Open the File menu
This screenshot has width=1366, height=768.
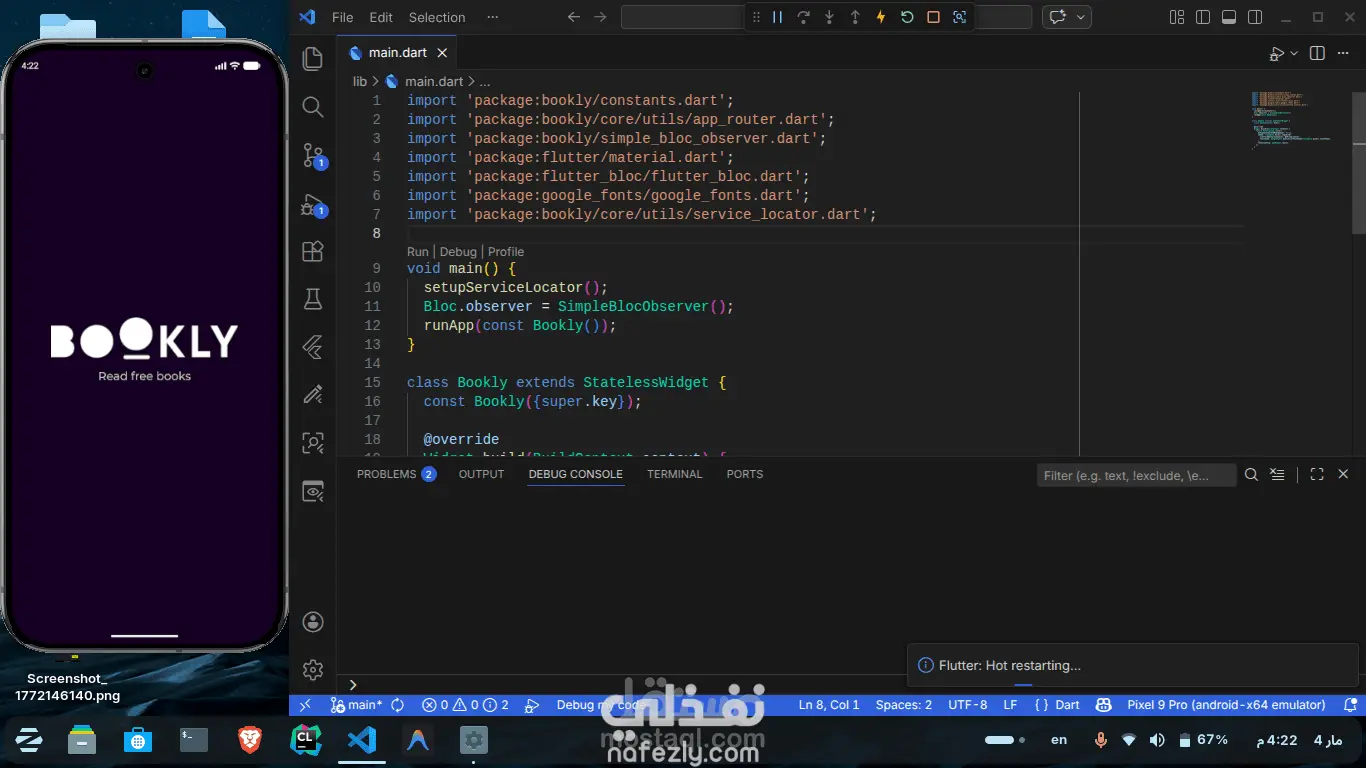pyautogui.click(x=342, y=17)
